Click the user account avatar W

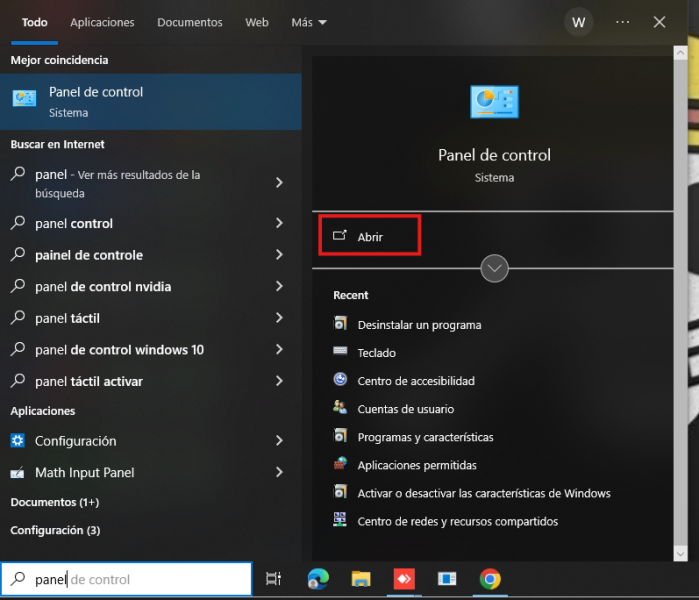click(578, 22)
